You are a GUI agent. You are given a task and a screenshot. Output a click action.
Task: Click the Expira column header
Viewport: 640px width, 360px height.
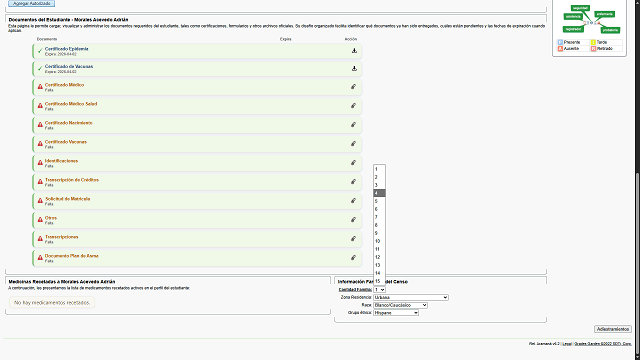pos(285,39)
